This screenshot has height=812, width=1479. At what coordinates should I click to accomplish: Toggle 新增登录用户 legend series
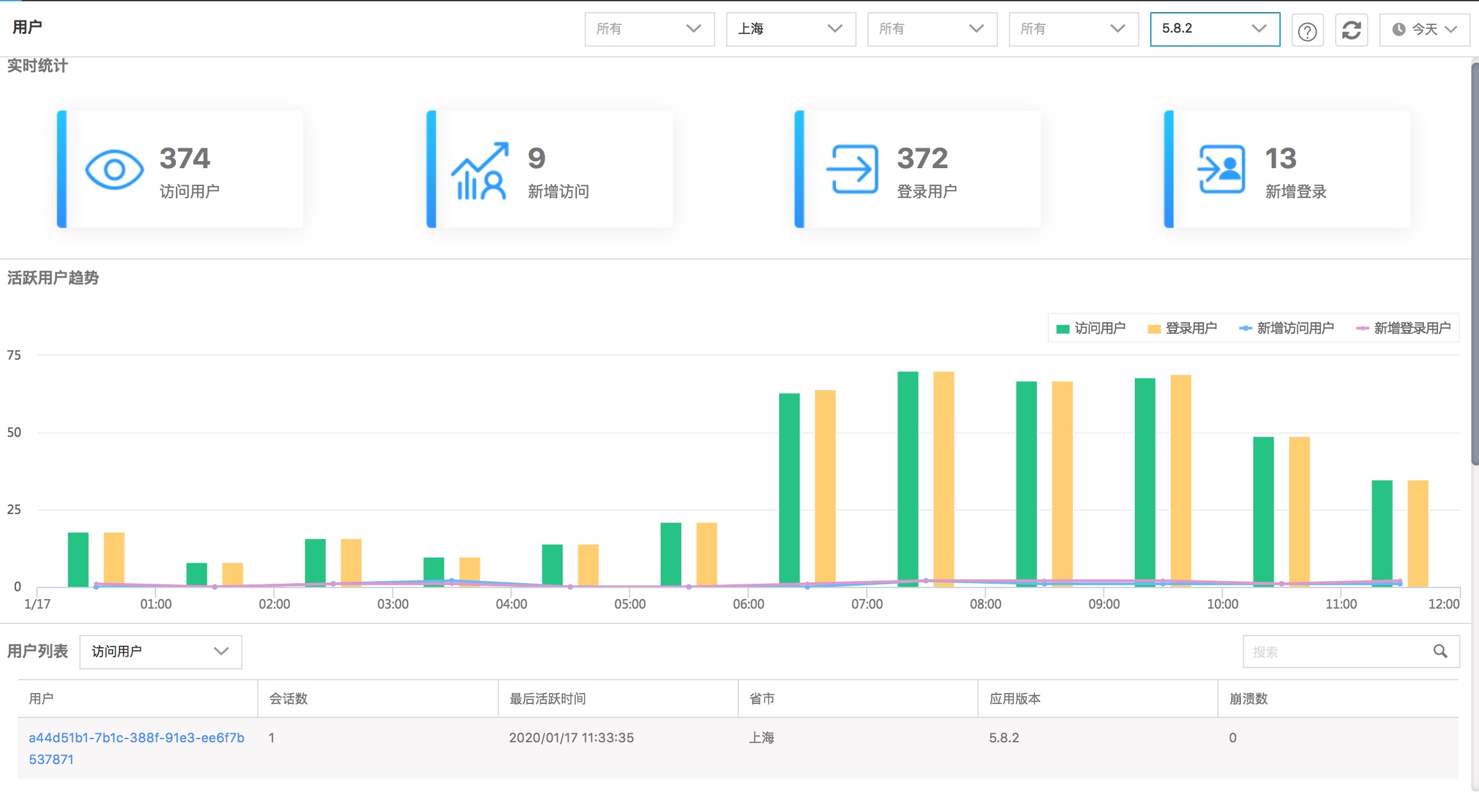(1404, 328)
